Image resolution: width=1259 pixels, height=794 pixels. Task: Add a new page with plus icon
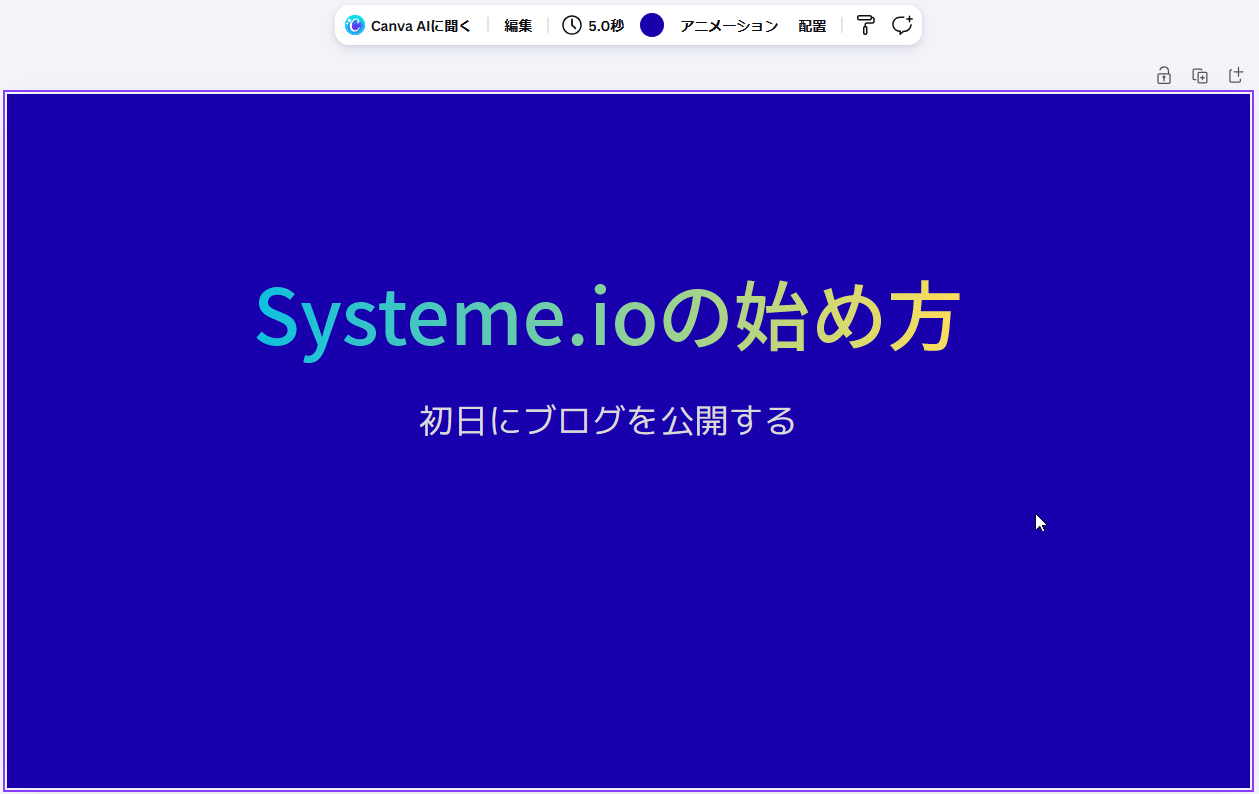pyautogui.click(x=1236, y=75)
